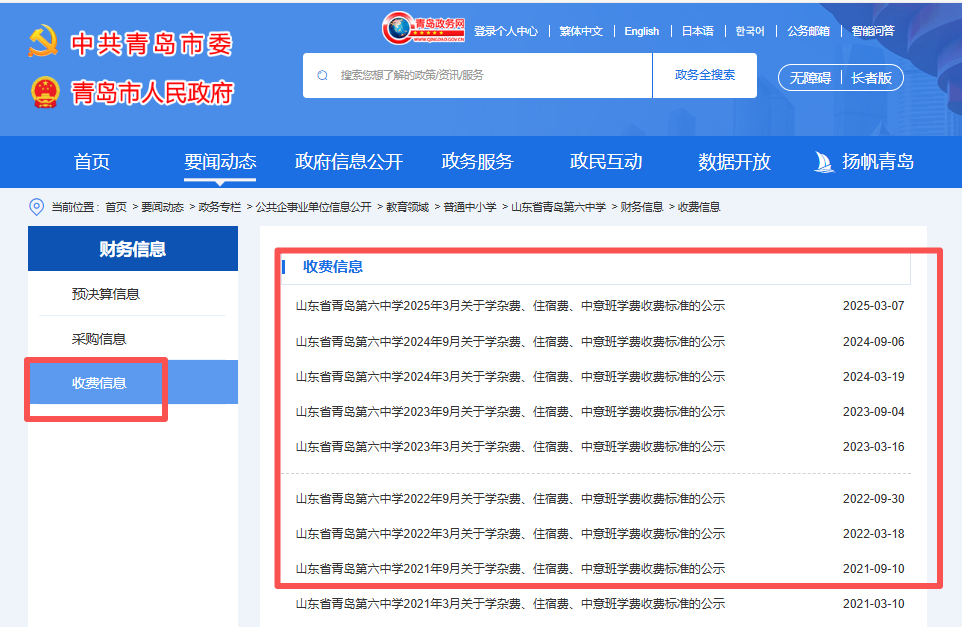Click 教育领域 in the breadcrumb
962x627 pixels.
click(407, 207)
